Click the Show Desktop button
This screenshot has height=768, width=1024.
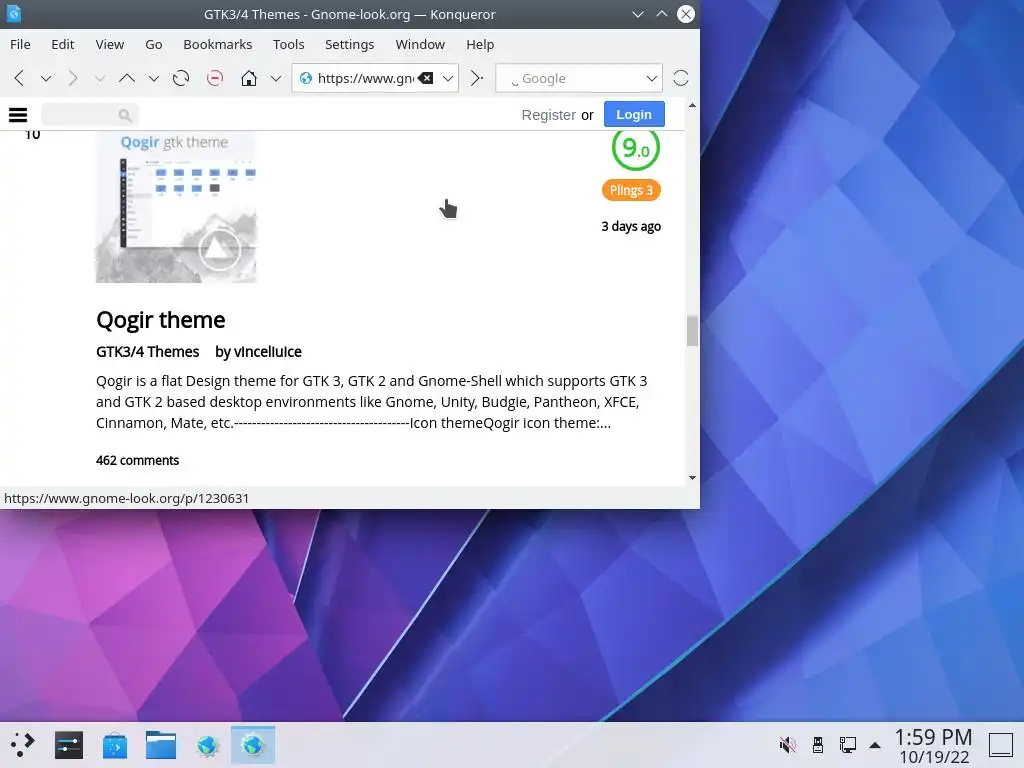pos(1000,745)
